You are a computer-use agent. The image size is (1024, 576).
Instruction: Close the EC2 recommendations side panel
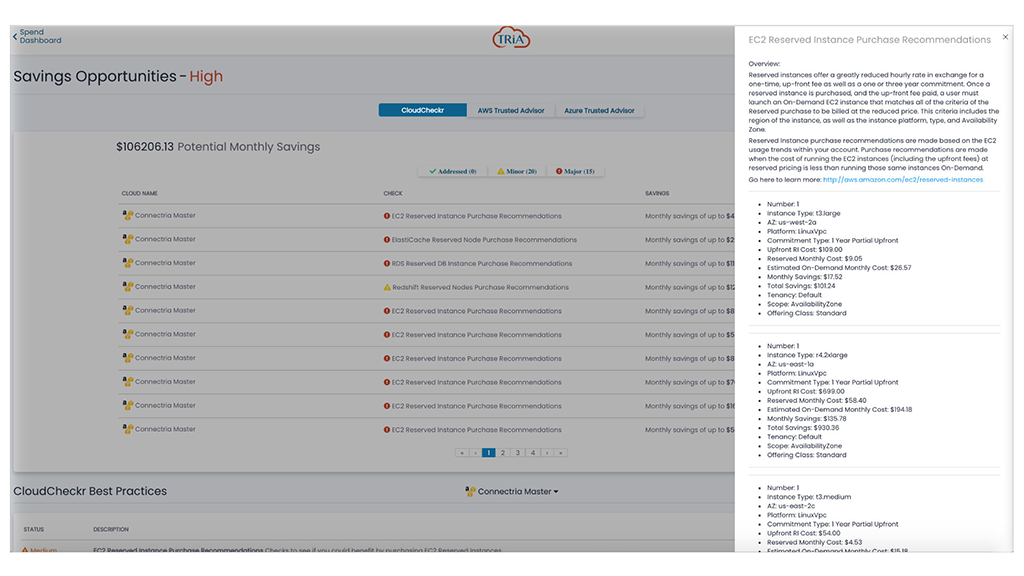tap(1005, 37)
